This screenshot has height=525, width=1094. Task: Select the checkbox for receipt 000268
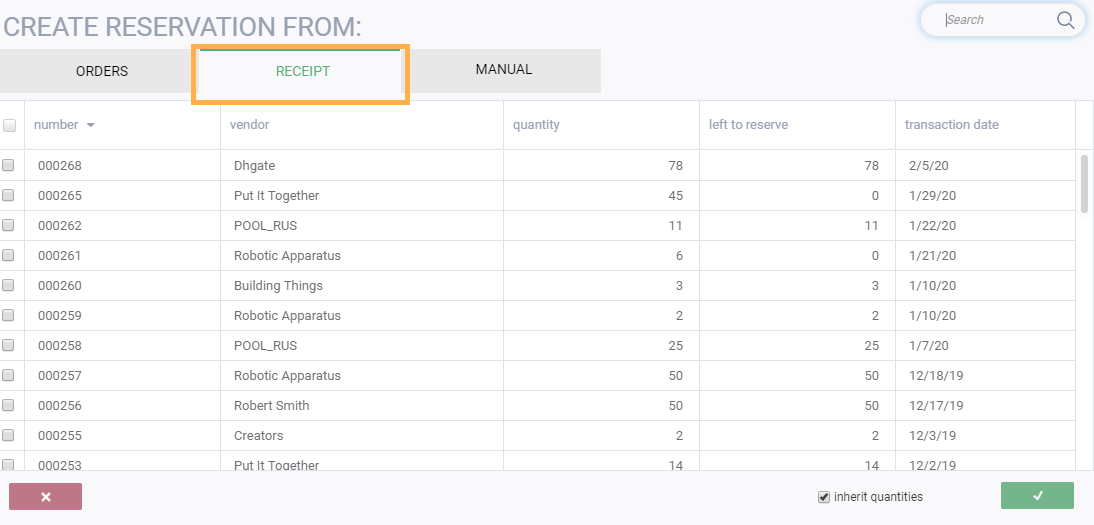(x=8, y=165)
